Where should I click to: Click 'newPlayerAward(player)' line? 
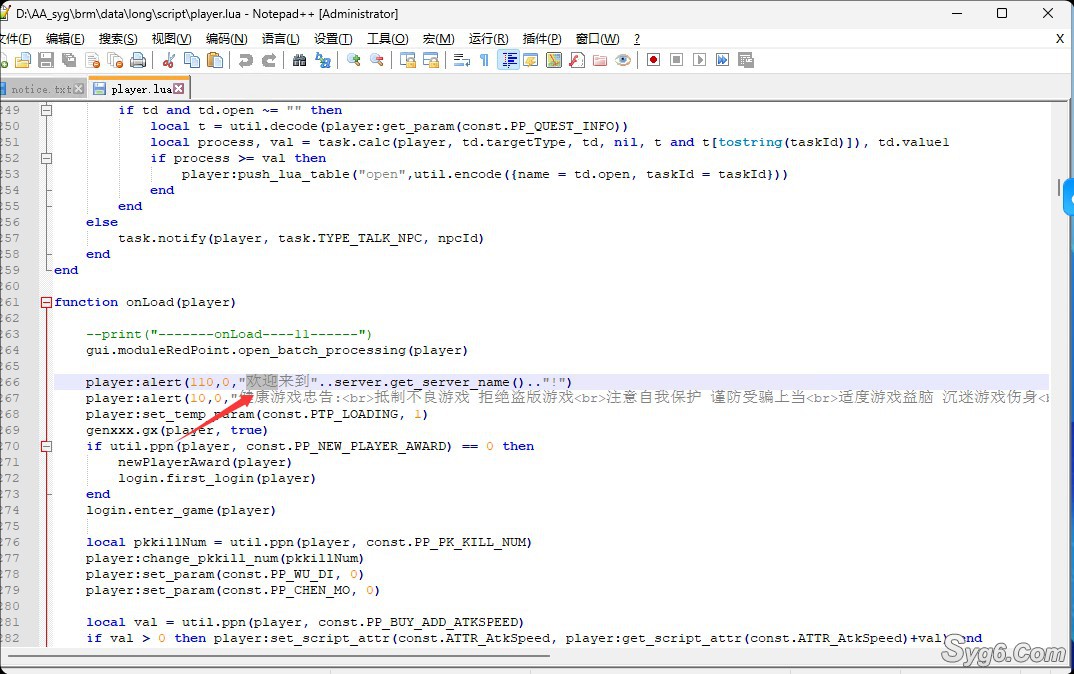coord(205,462)
